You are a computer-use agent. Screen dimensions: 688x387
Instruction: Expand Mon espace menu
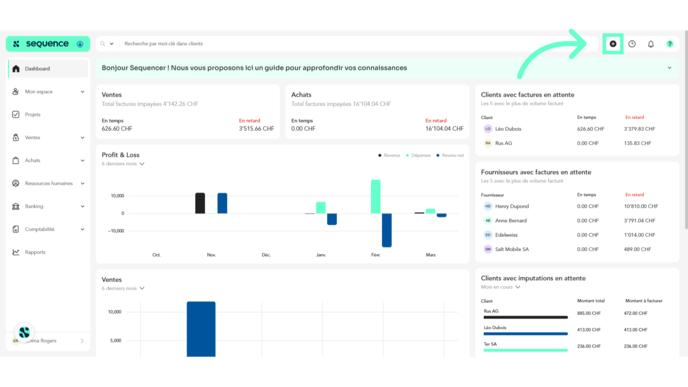(x=48, y=92)
